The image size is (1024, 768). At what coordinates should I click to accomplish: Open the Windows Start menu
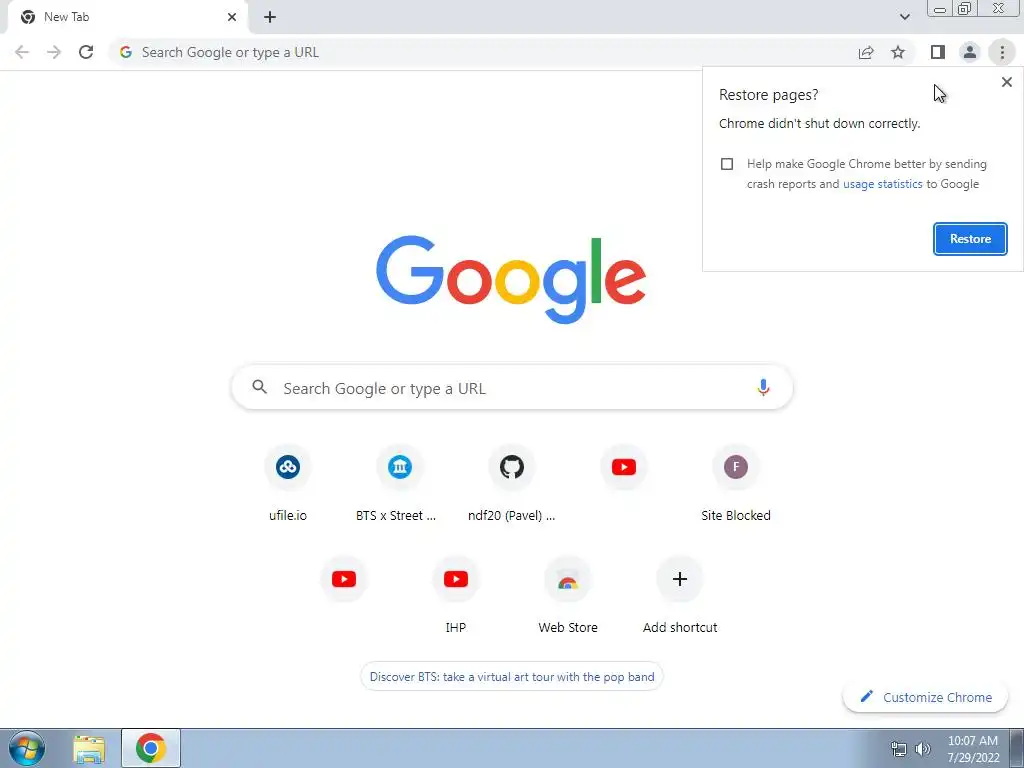click(27, 748)
